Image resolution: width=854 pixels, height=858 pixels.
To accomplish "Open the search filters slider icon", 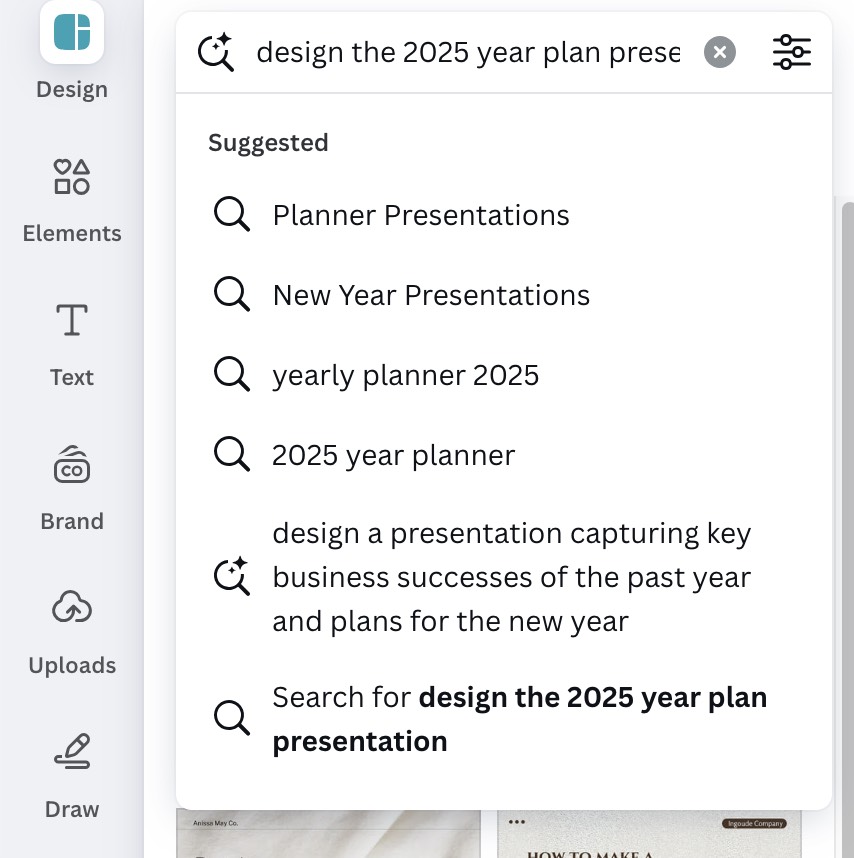I will (792, 52).
